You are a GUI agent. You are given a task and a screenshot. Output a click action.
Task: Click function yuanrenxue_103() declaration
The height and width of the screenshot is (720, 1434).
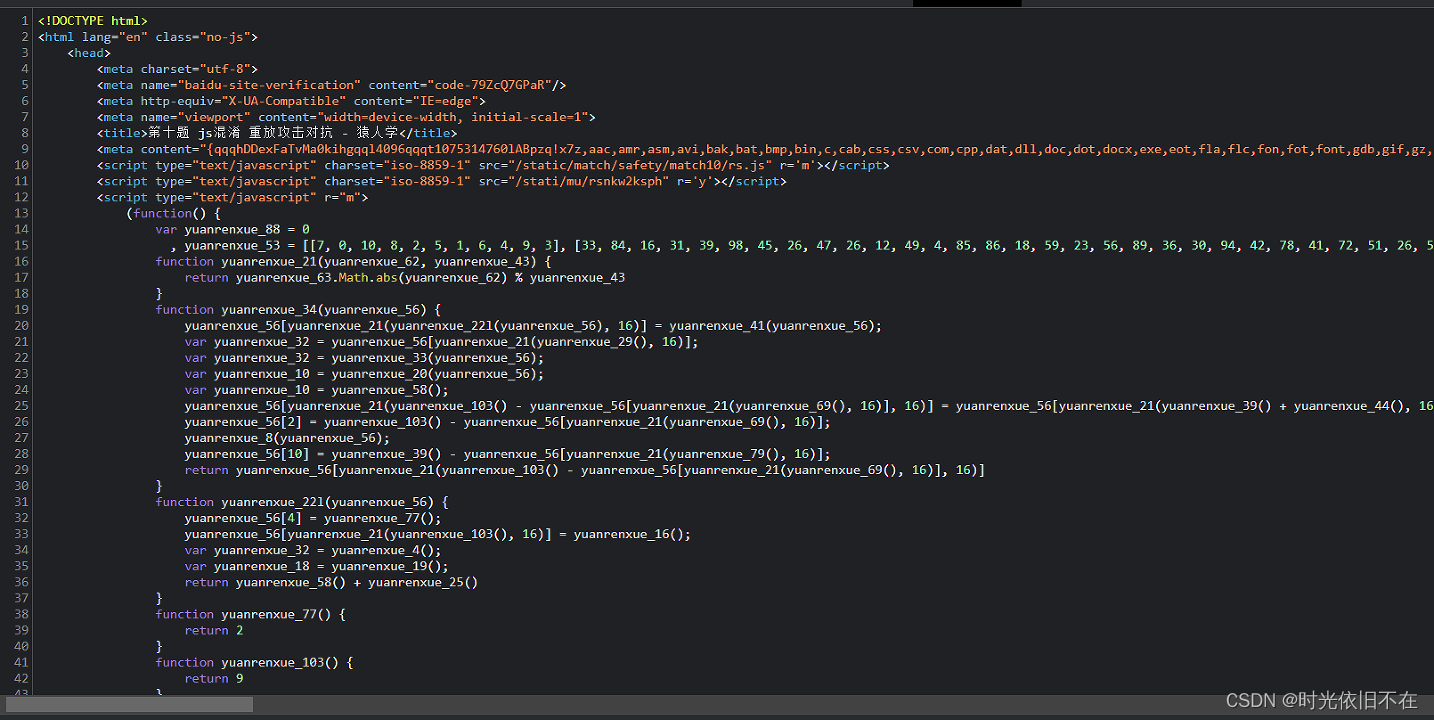[254, 661]
